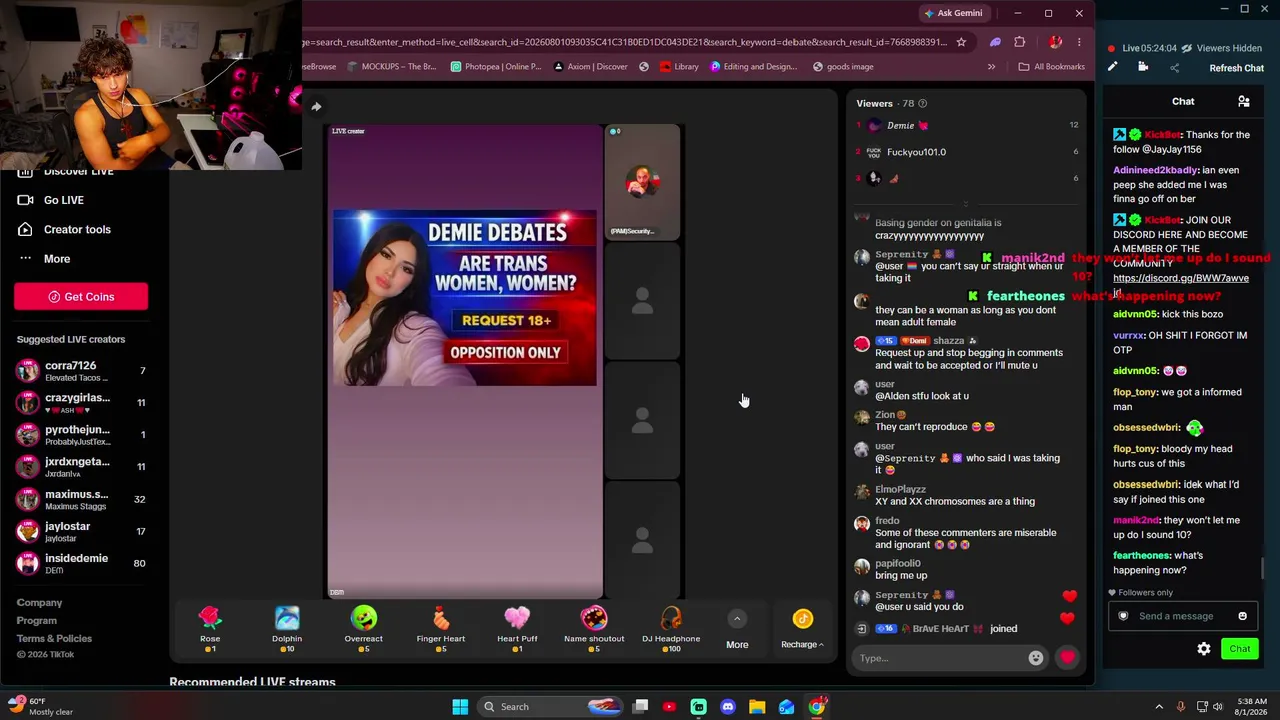Click the taskbar Search box
Viewport: 1280px width, 720px height.
pos(550,707)
